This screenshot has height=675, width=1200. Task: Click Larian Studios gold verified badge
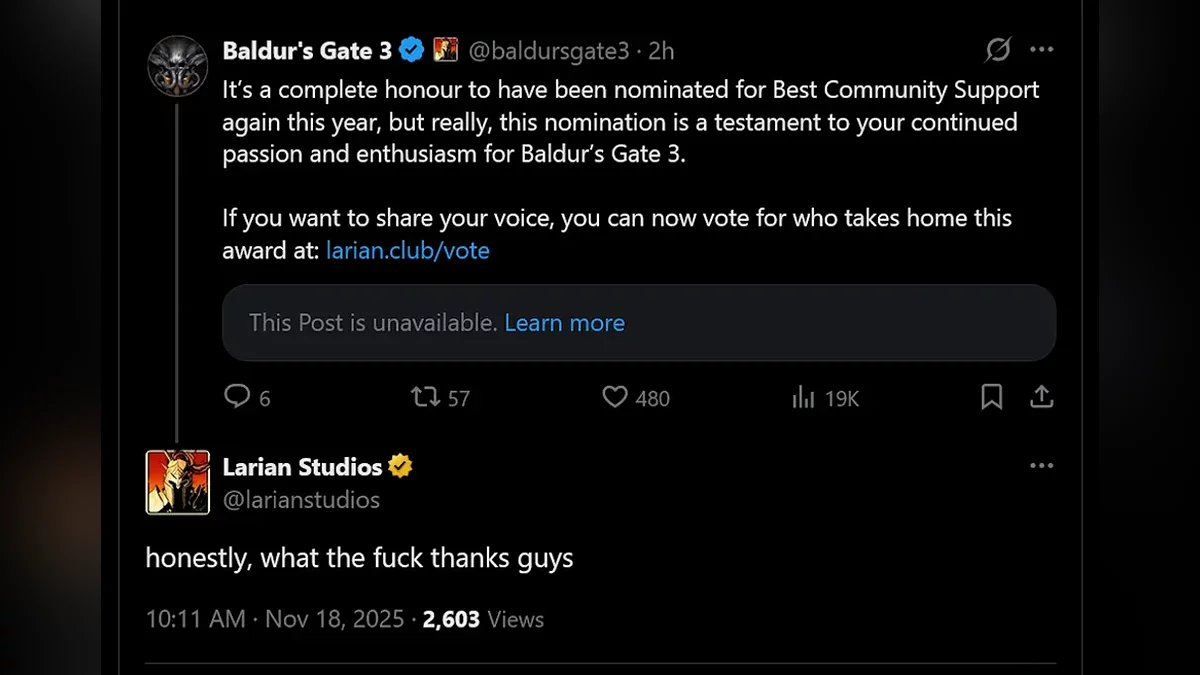click(x=401, y=466)
